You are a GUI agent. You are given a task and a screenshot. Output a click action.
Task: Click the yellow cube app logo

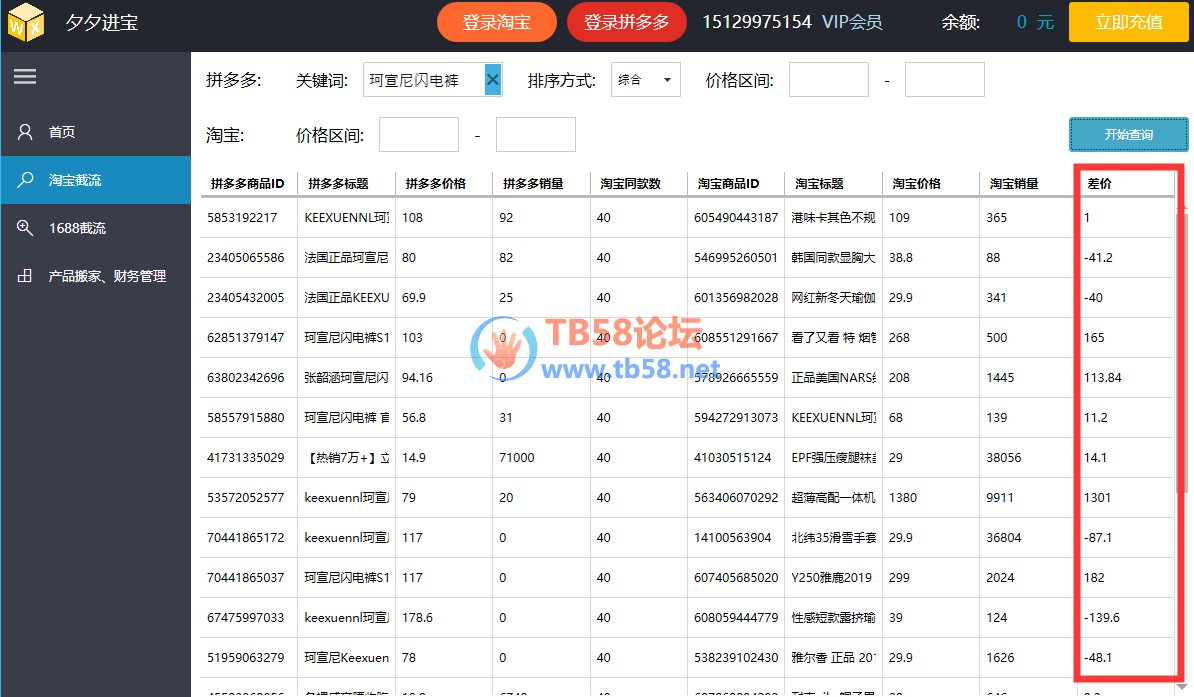point(26,22)
